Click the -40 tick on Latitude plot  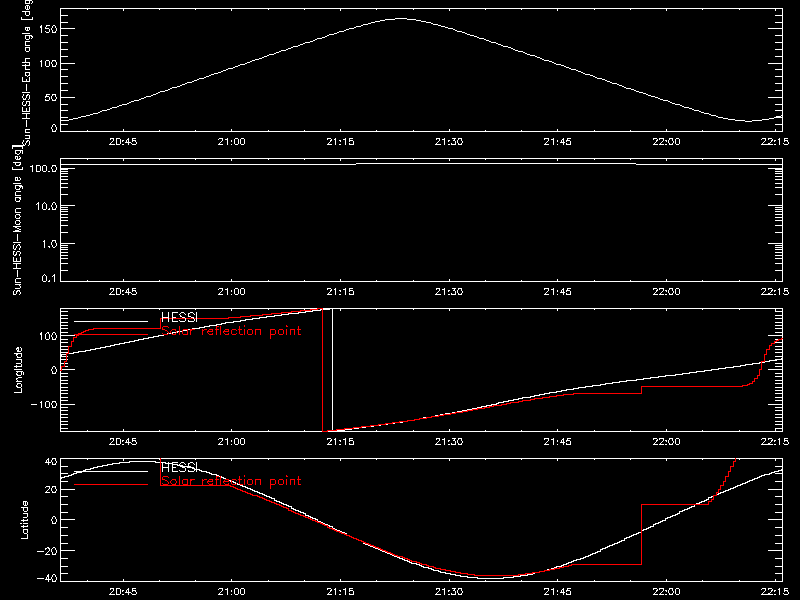pyautogui.click(x=47, y=579)
